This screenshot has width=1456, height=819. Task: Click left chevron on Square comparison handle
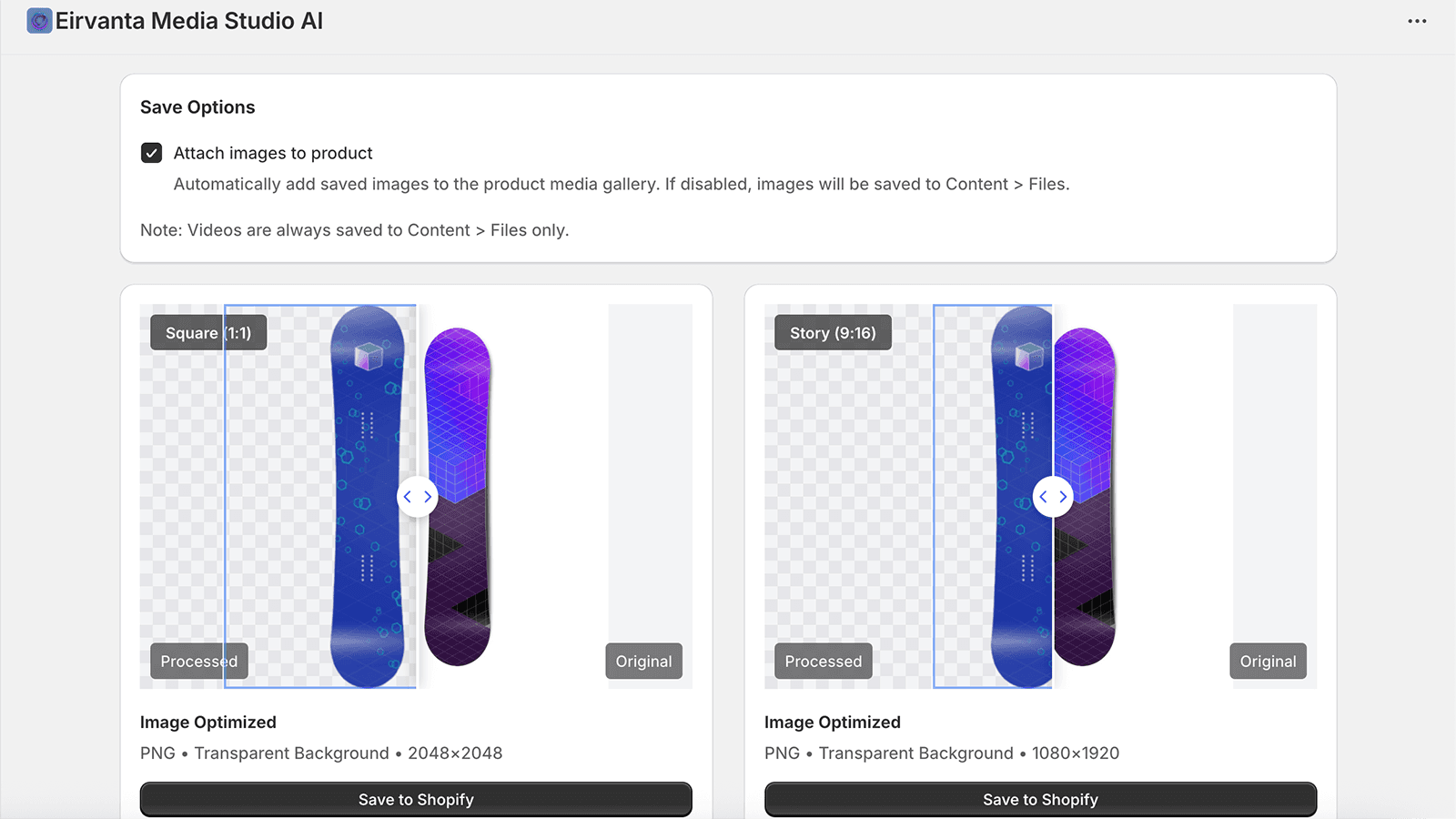[408, 497]
